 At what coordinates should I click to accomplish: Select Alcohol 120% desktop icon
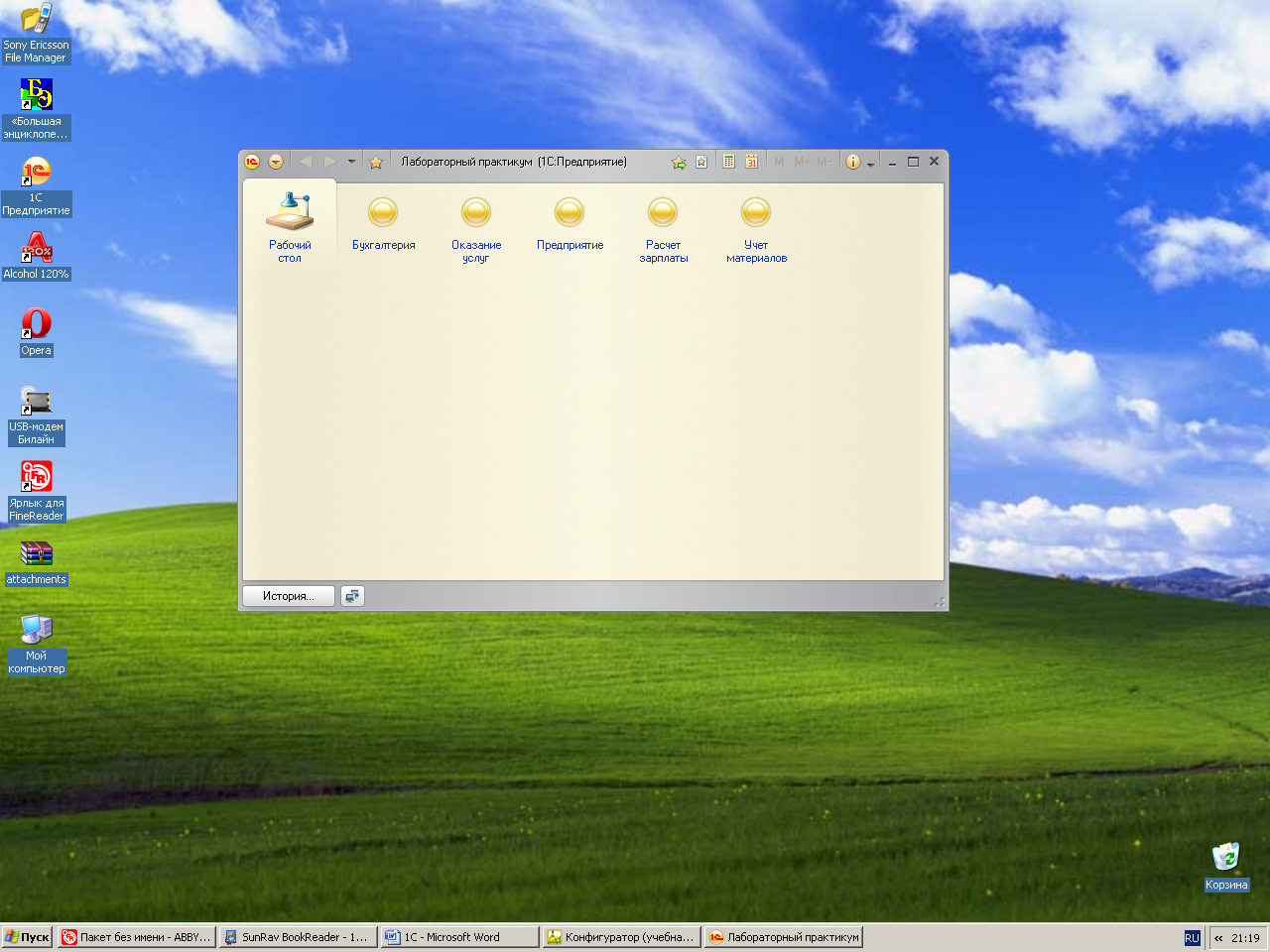[x=36, y=256]
